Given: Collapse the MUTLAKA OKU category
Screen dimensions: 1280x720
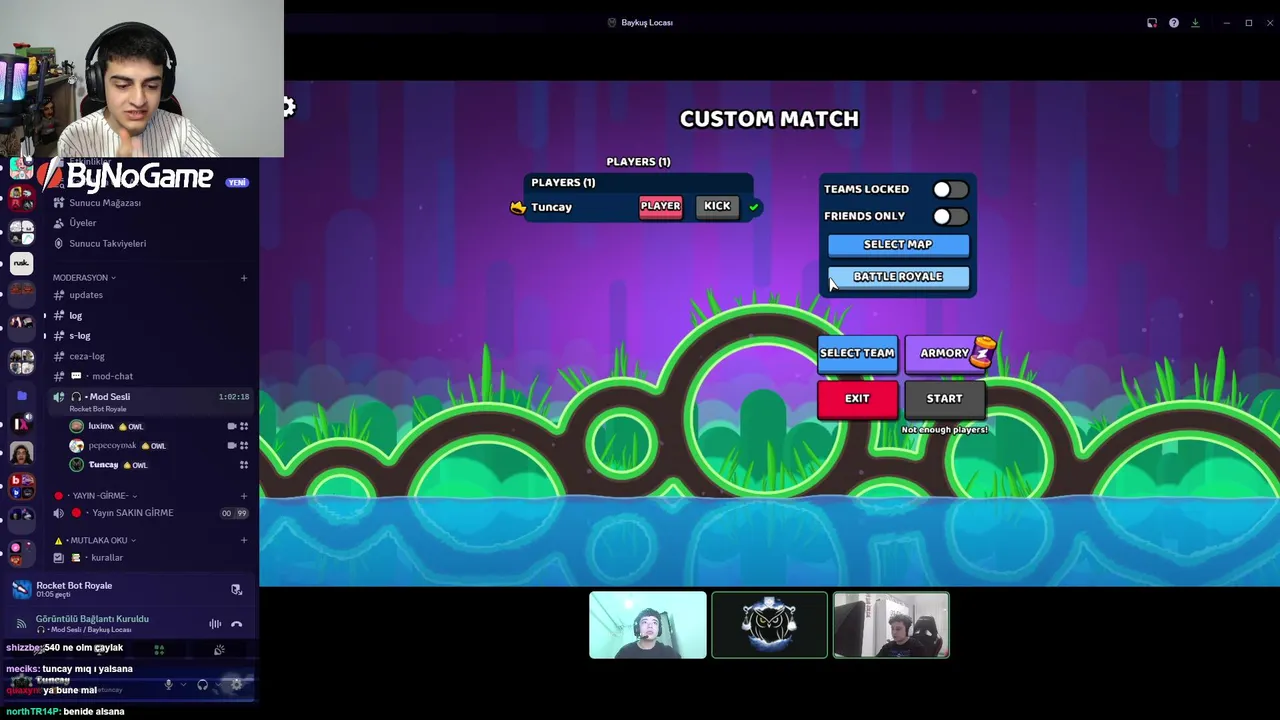Looking at the screenshot, I should pos(95,540).
